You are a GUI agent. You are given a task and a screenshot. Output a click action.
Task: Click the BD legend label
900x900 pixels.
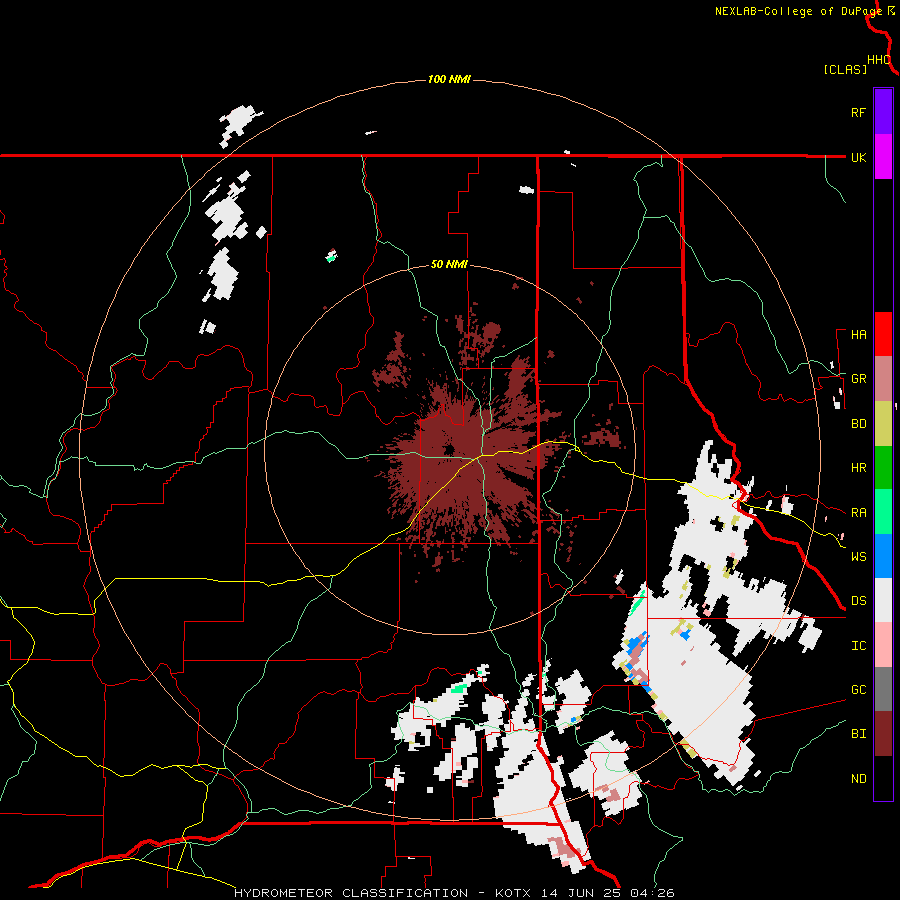point(858,424)
